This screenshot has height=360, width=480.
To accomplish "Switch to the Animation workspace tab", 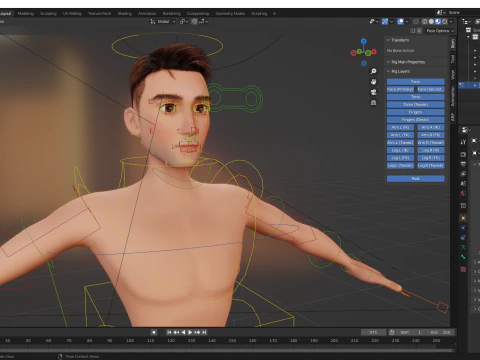I will (147, 14).
